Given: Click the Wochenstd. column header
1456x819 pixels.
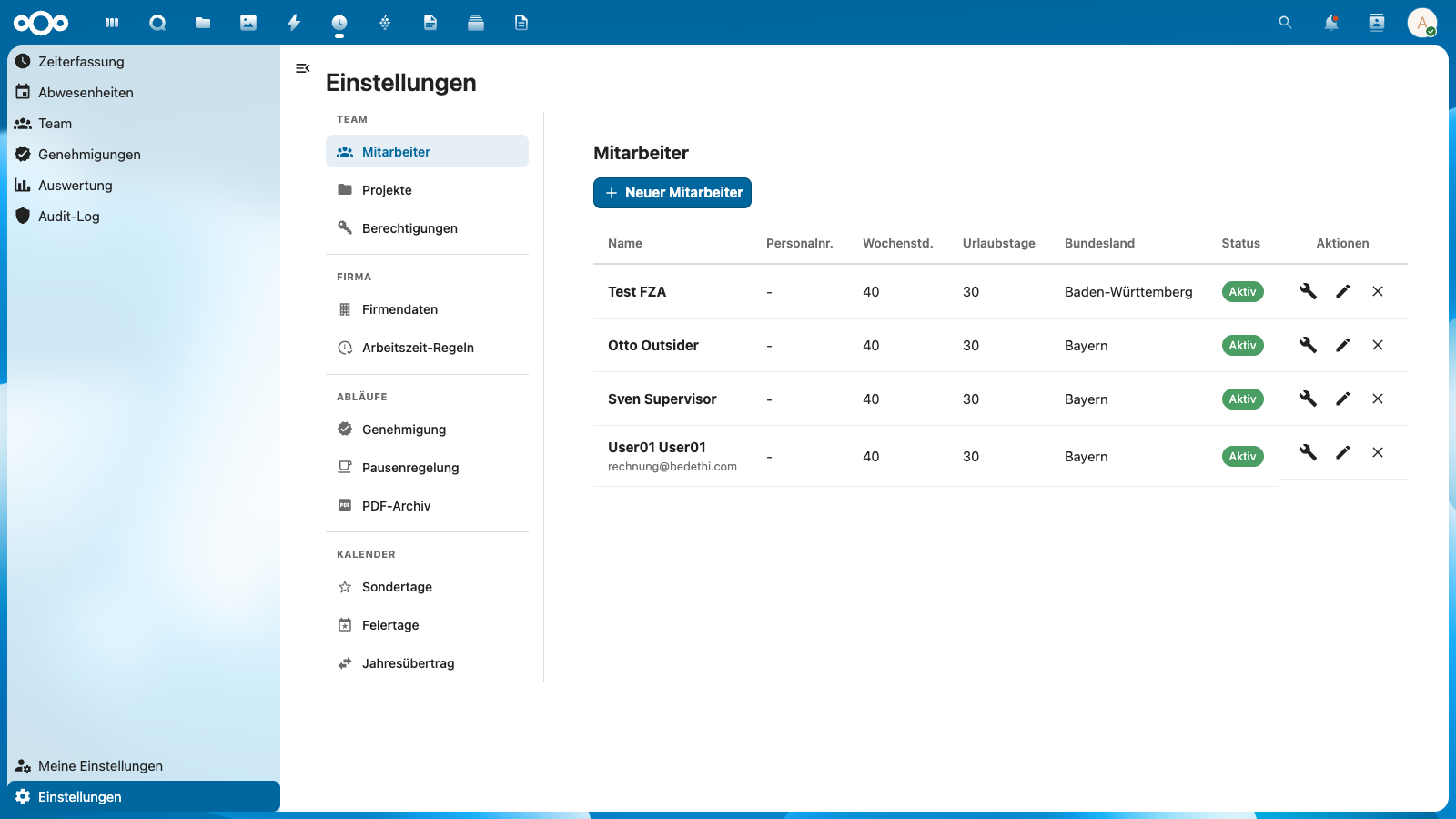Looking at the screenshot, I should coord(897,243).
